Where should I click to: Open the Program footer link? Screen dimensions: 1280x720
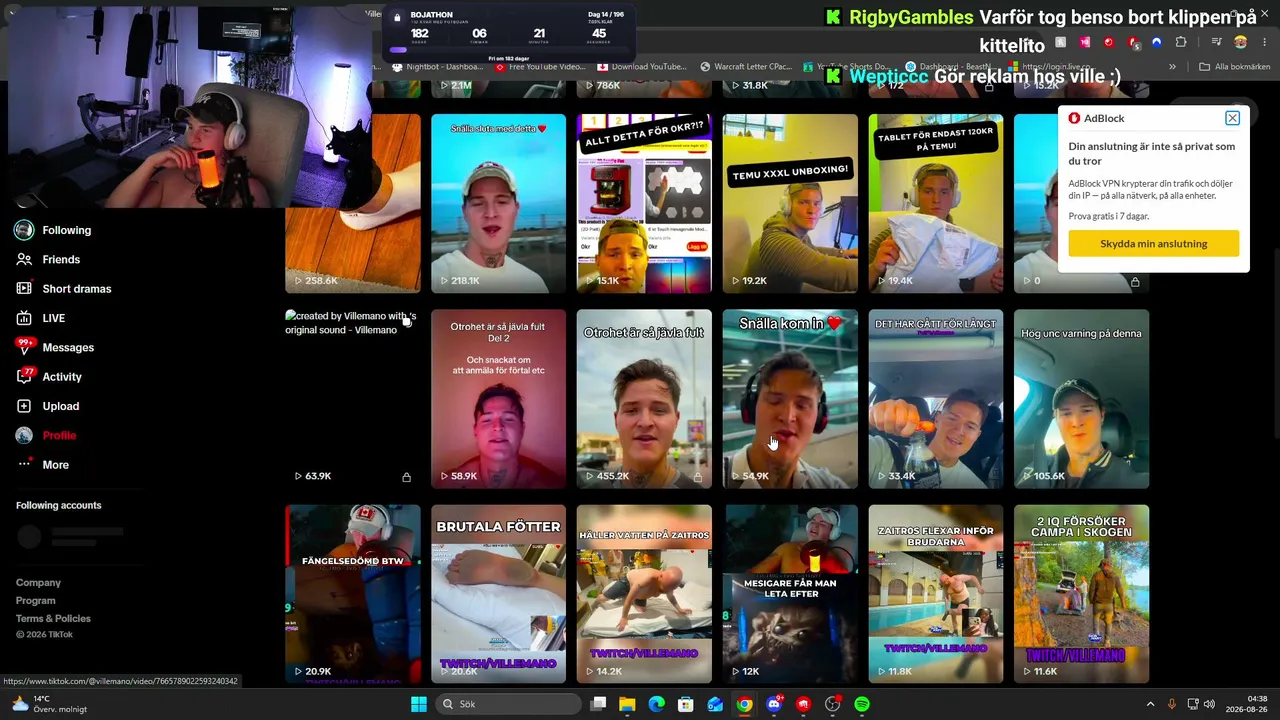[x=35, y=601]
